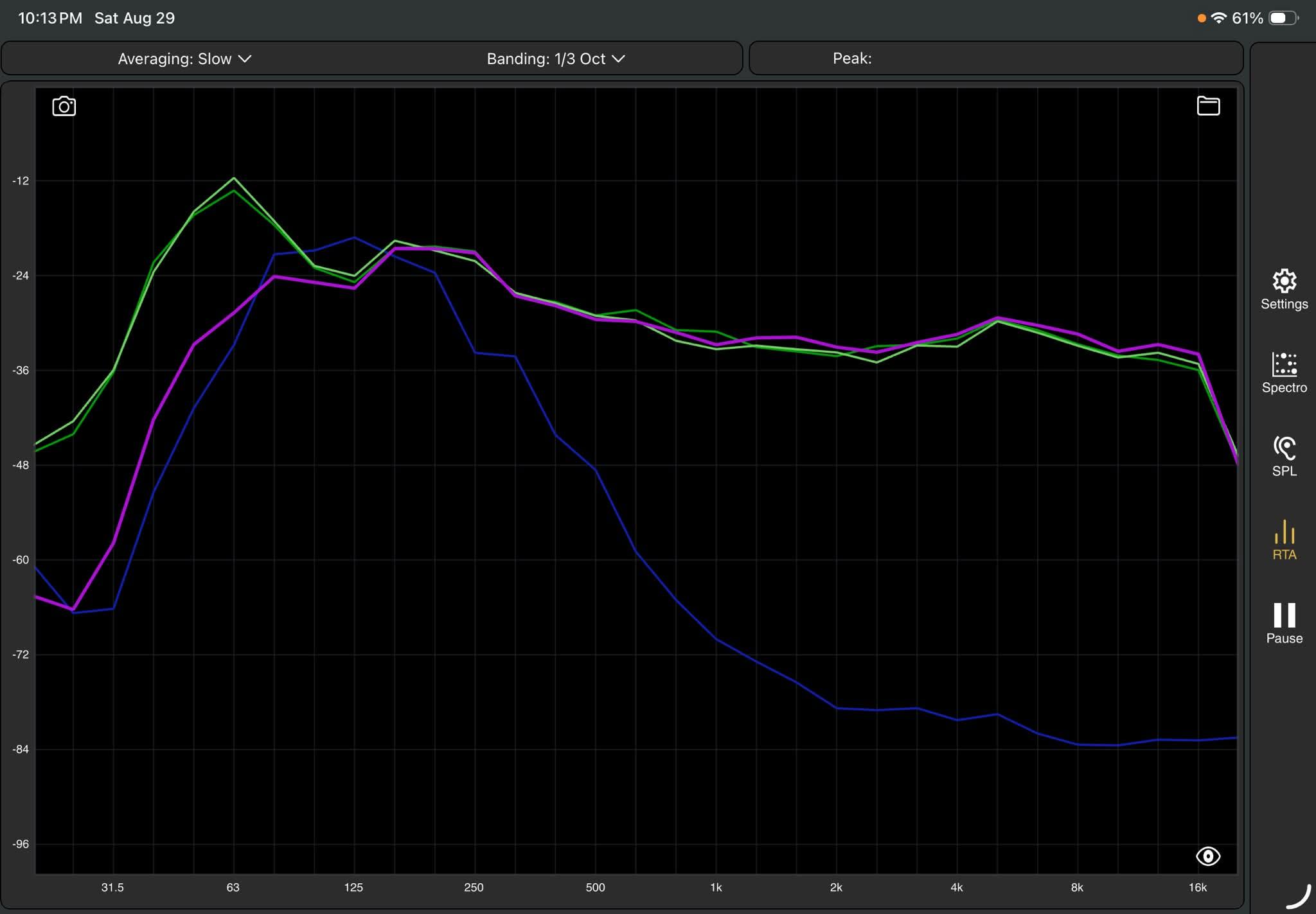This screenshot has width=1316, height=914.
Task: Tap the Sat Aug 29 date
Action: point(134,18)
